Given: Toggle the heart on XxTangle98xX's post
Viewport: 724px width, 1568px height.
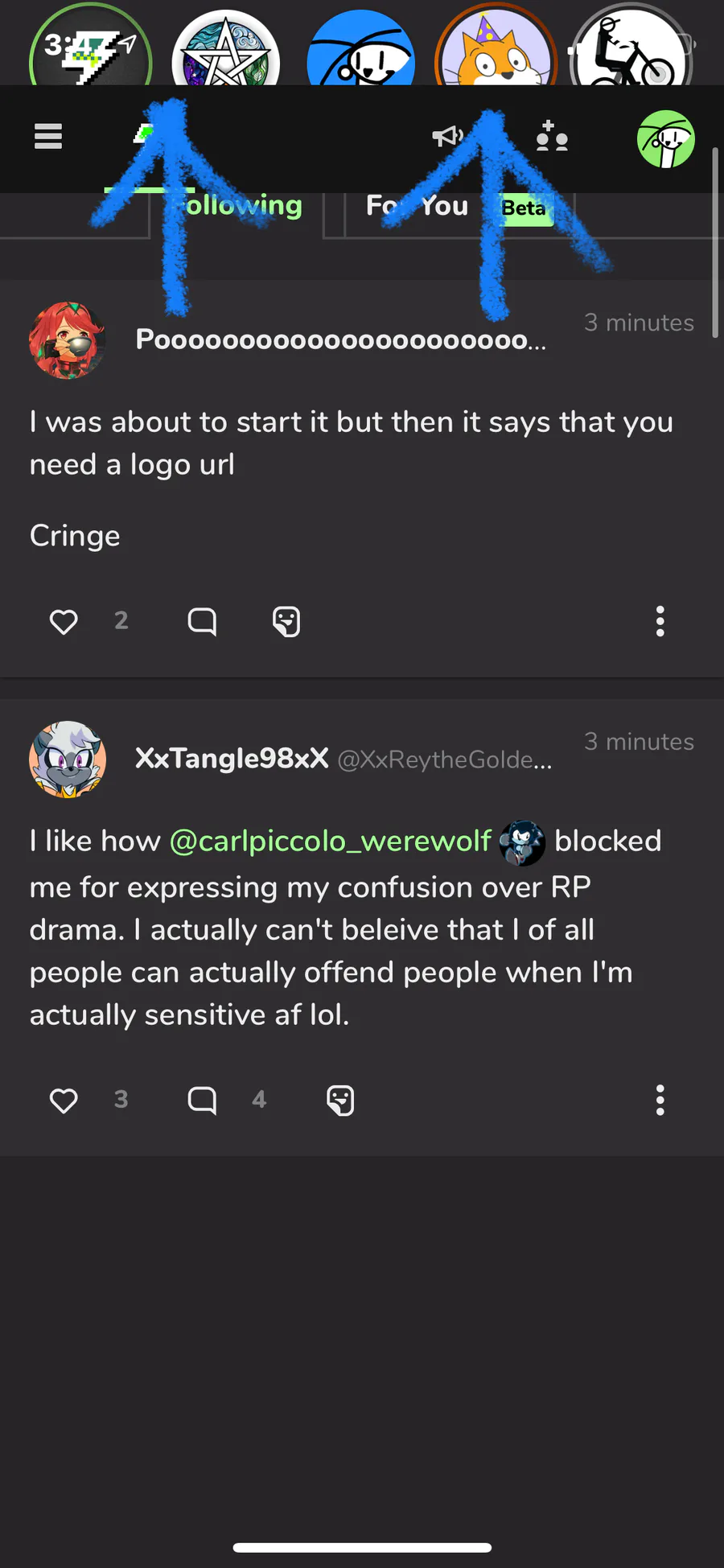Looking at the screenshot, I should pos(64,1100).
